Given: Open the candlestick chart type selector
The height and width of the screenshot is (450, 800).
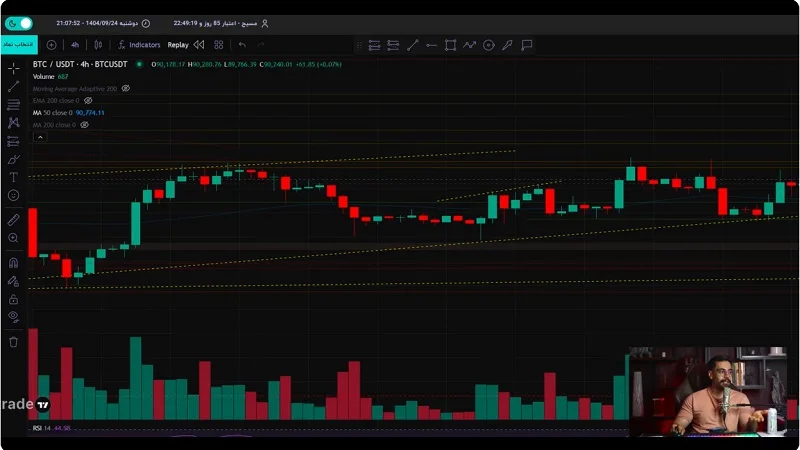Looking at the screenshot, I should pos(99,45).
